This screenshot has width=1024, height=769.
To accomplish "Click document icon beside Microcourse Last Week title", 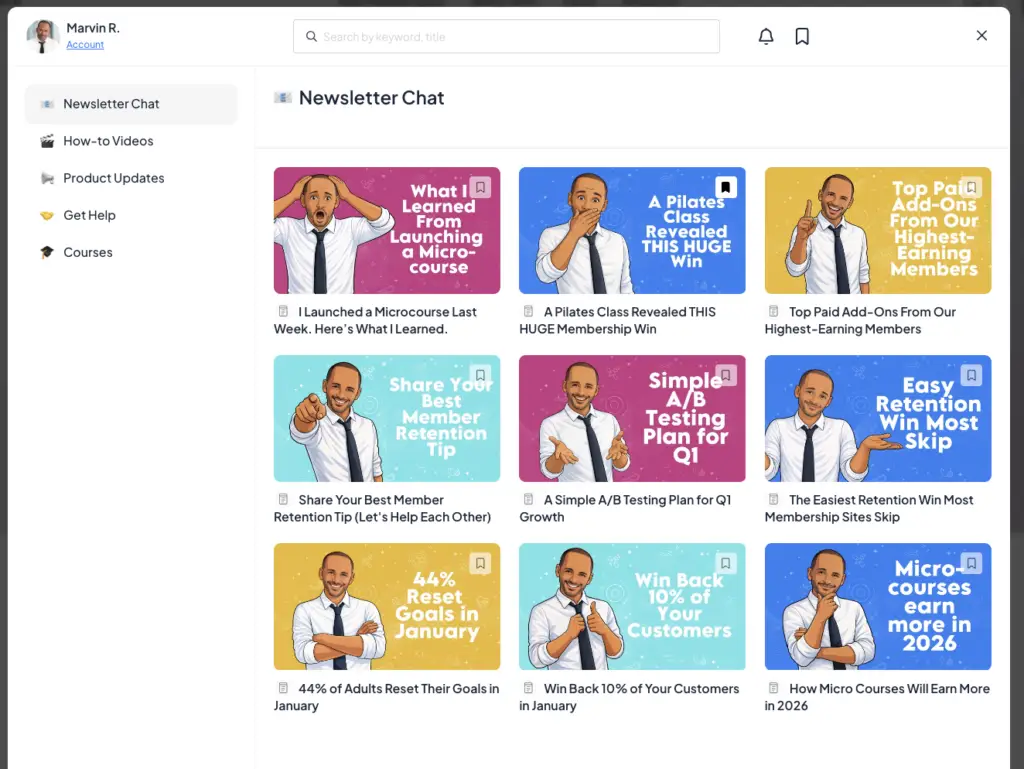I will click(x=283, y=311).
